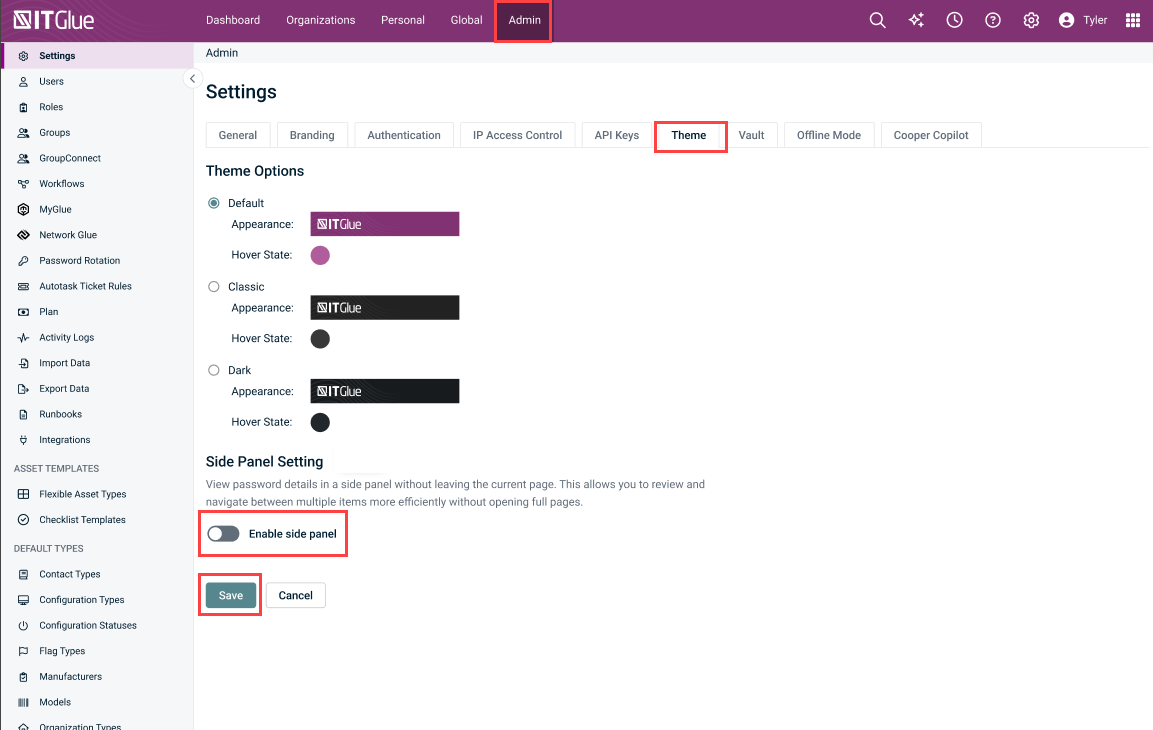Open the Organizations menu
This screenshot has width=1153, height=730.
pyautogui.click(x=321, y=20)
